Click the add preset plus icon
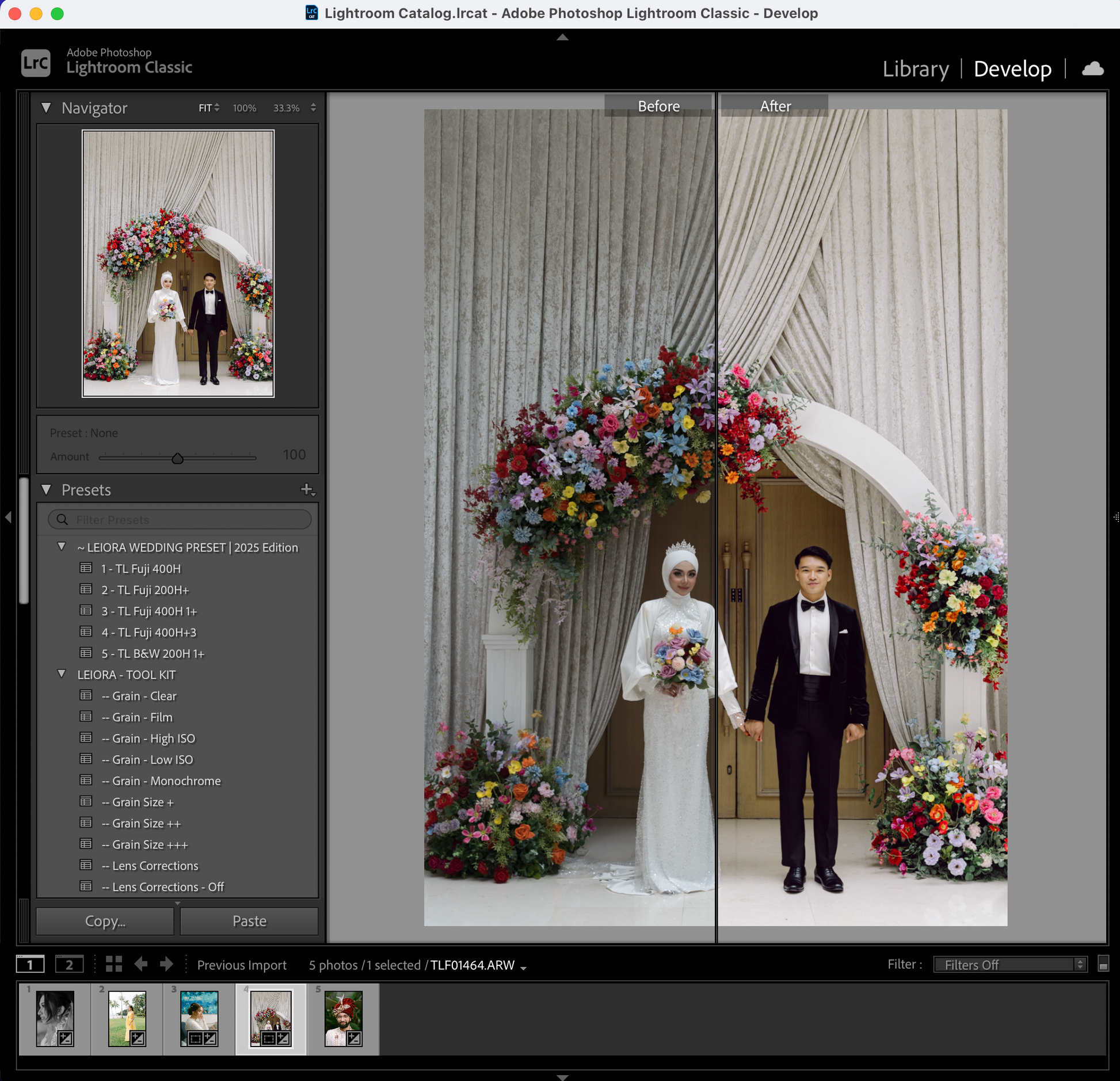Viewport: 1120px width, 1081px height. click(x=307, y=490)
